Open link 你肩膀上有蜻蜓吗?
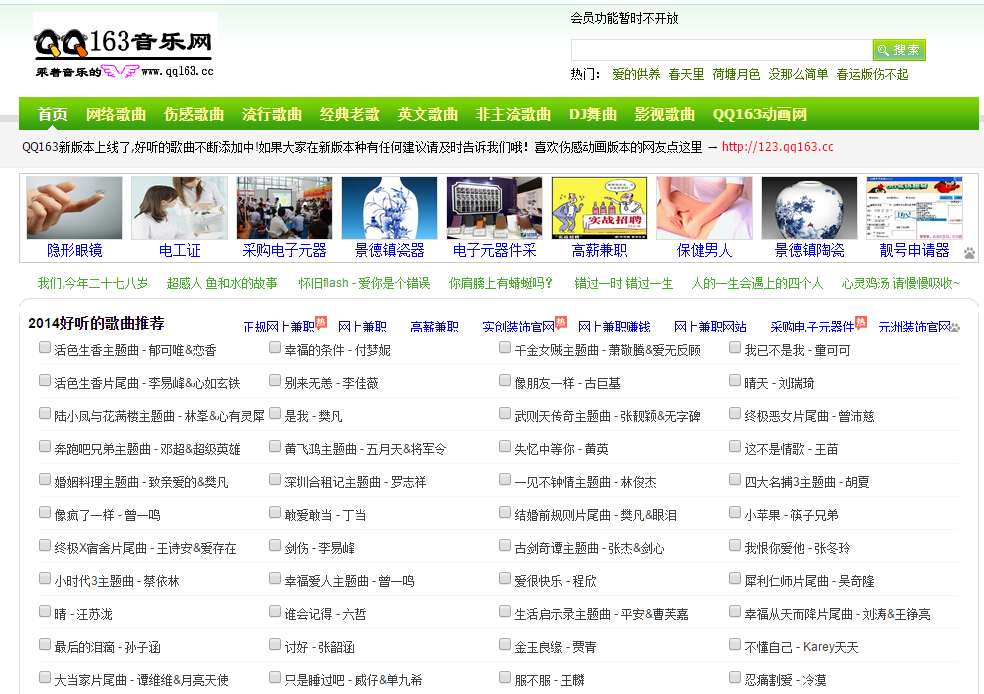The height and width of the screenshot is (694, 984). click(x=500, y=284)
